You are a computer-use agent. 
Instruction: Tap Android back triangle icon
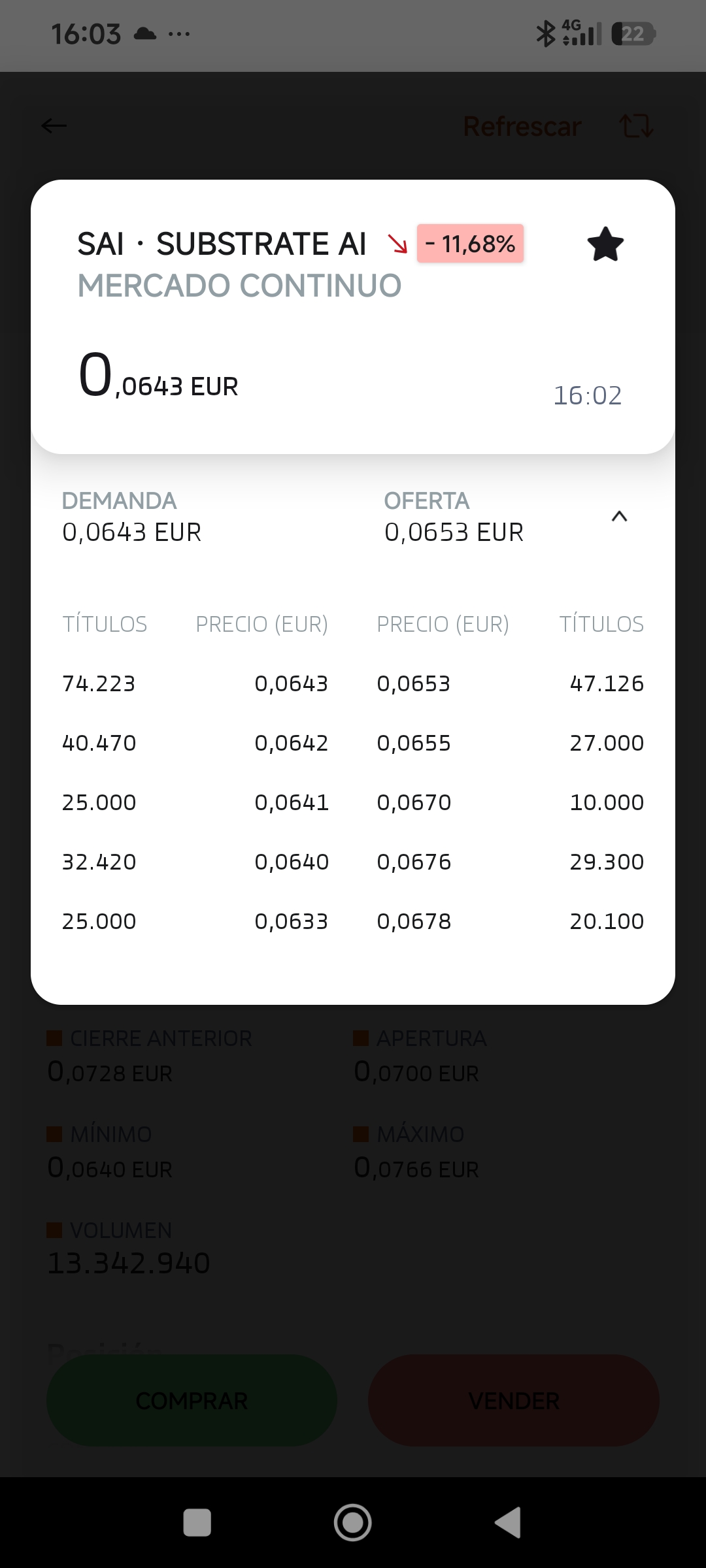coord(508,1522)
